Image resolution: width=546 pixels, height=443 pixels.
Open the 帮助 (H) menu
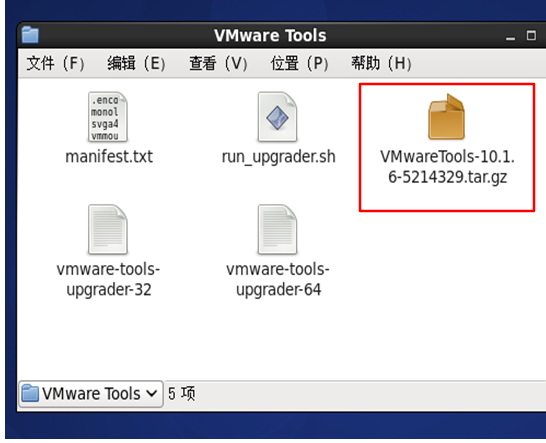(381, 63)
